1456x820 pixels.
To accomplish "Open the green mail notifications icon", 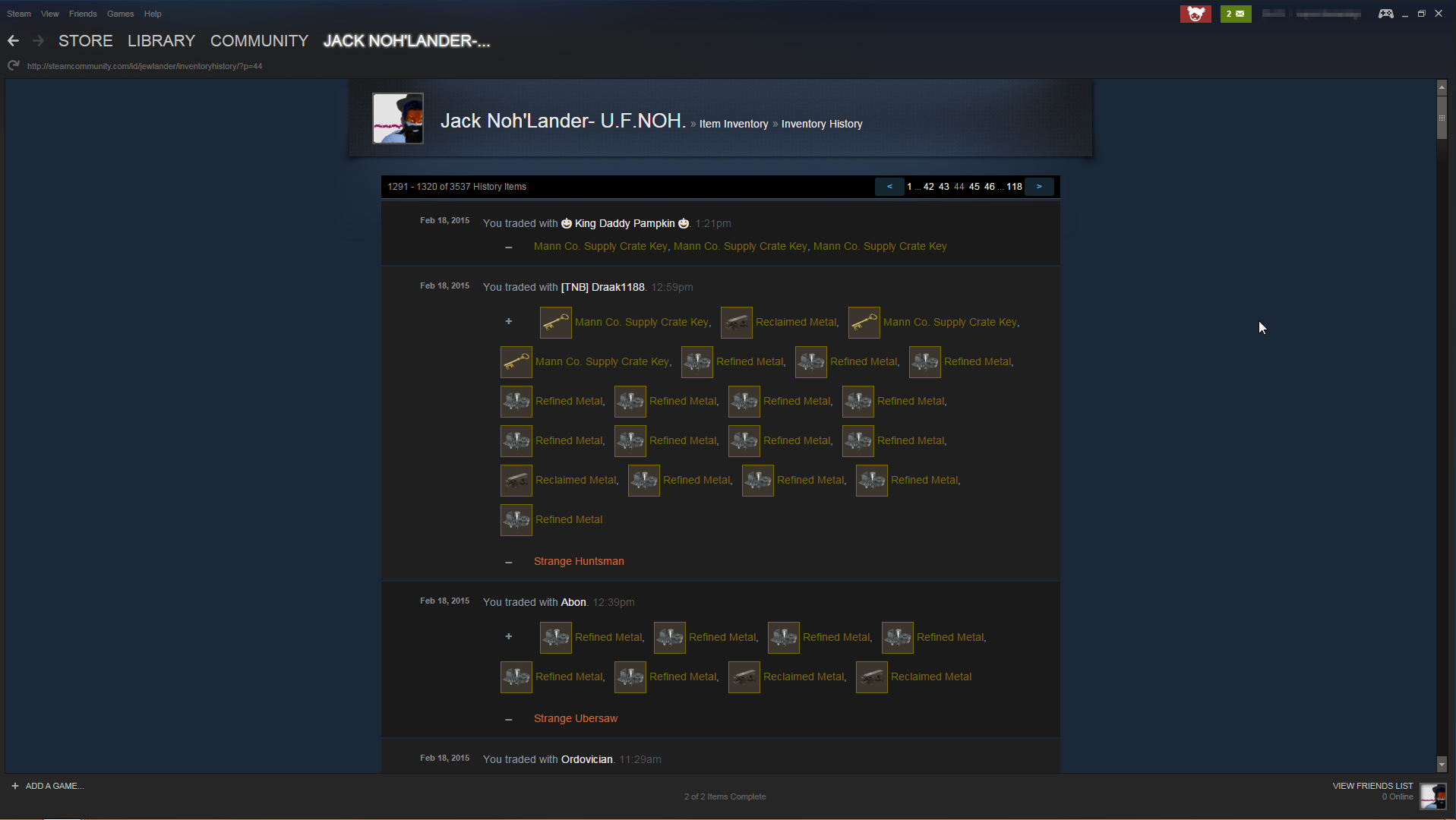I will (1236, 14).
